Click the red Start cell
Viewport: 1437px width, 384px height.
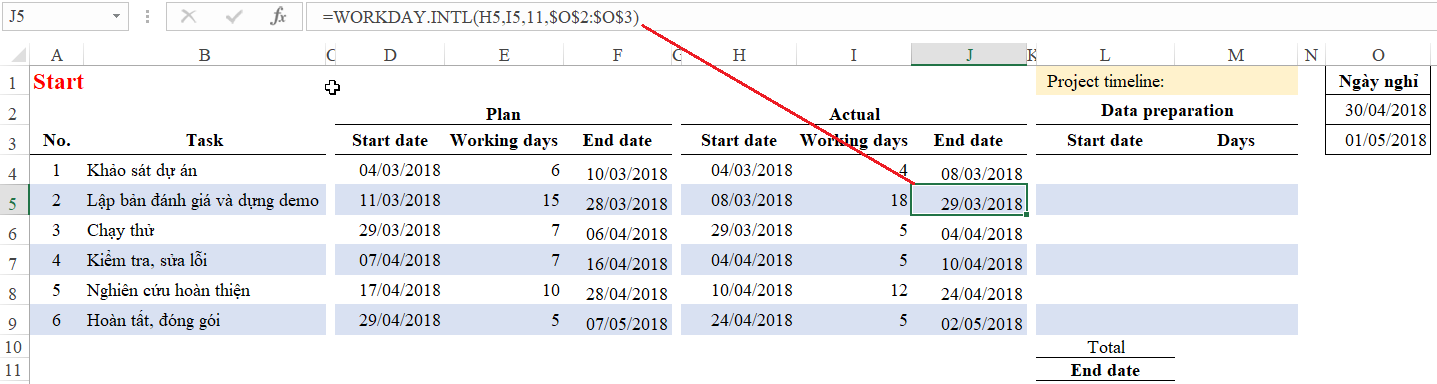(x=58, y=82)
